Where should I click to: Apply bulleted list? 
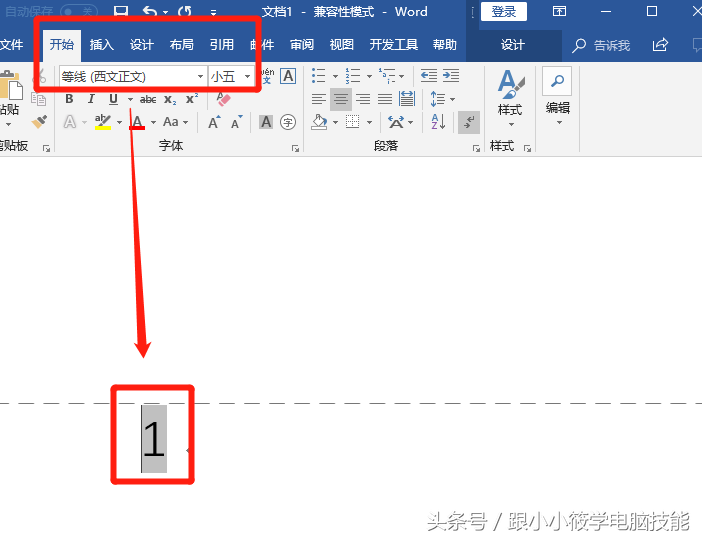319,76
